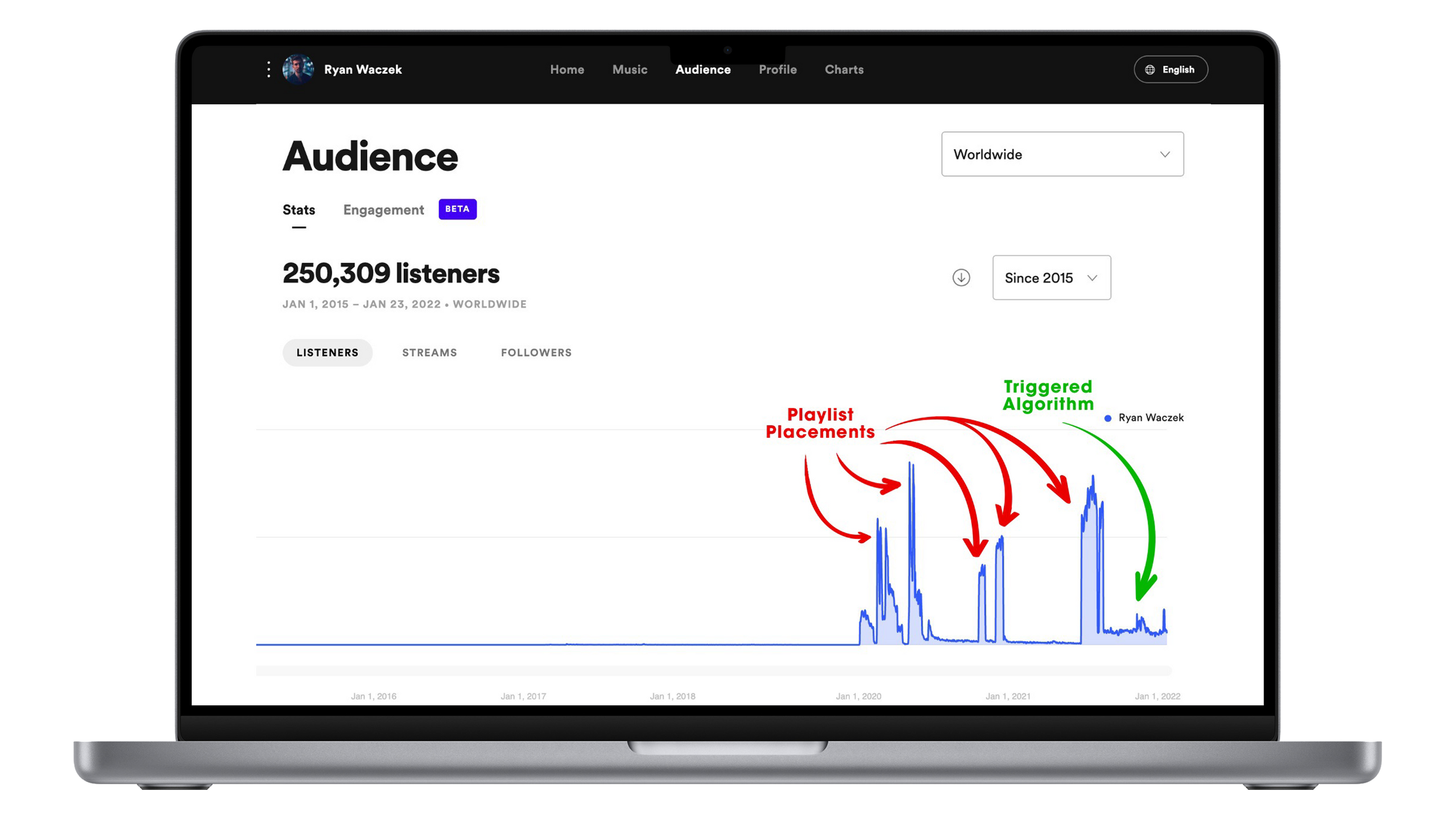The width and height of the screenshot is (1456, 819).
Task: Click the blue legend dot for Ryan Waczek
Action: (1107, 418)
